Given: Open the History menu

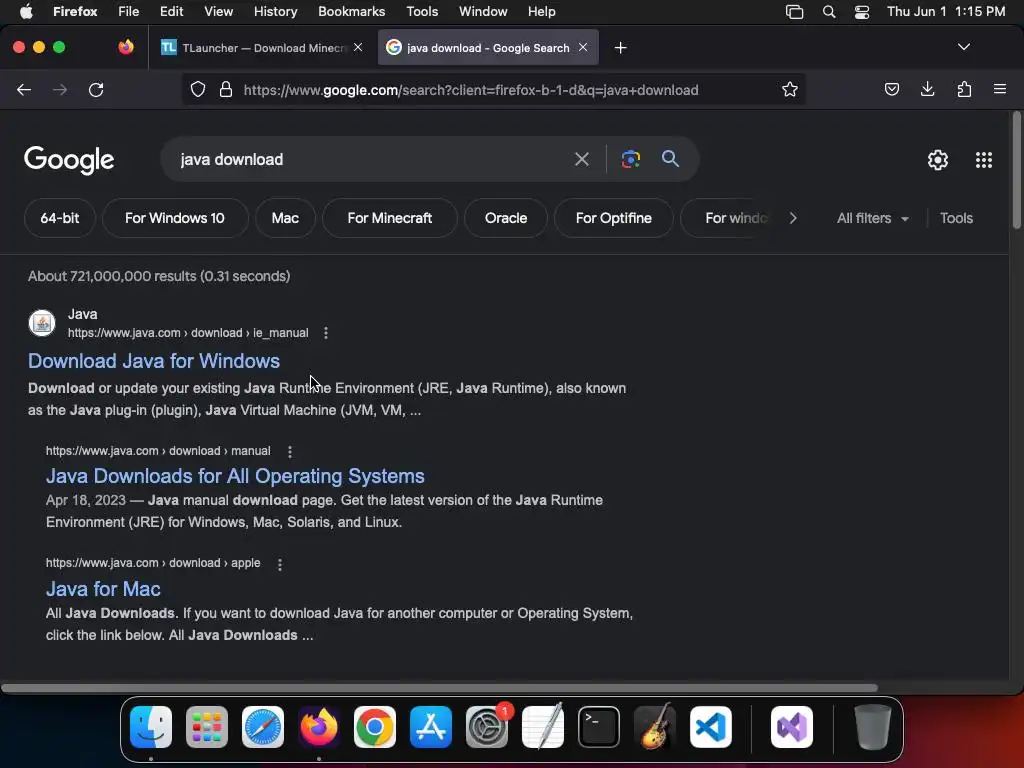Looking at the screenshot, I should 276,12.
